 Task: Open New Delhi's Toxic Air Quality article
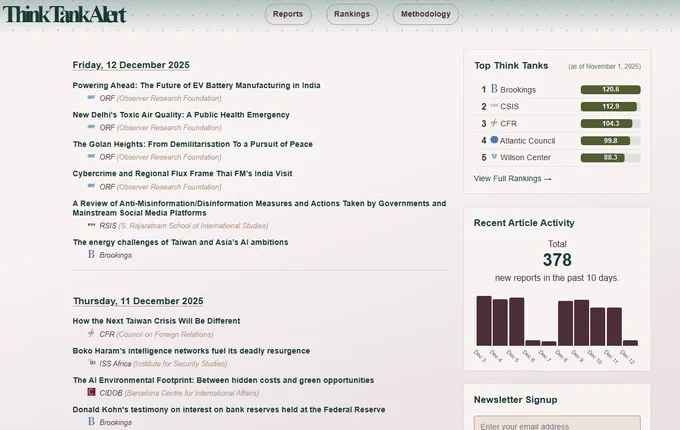click(x=181, y=115)
